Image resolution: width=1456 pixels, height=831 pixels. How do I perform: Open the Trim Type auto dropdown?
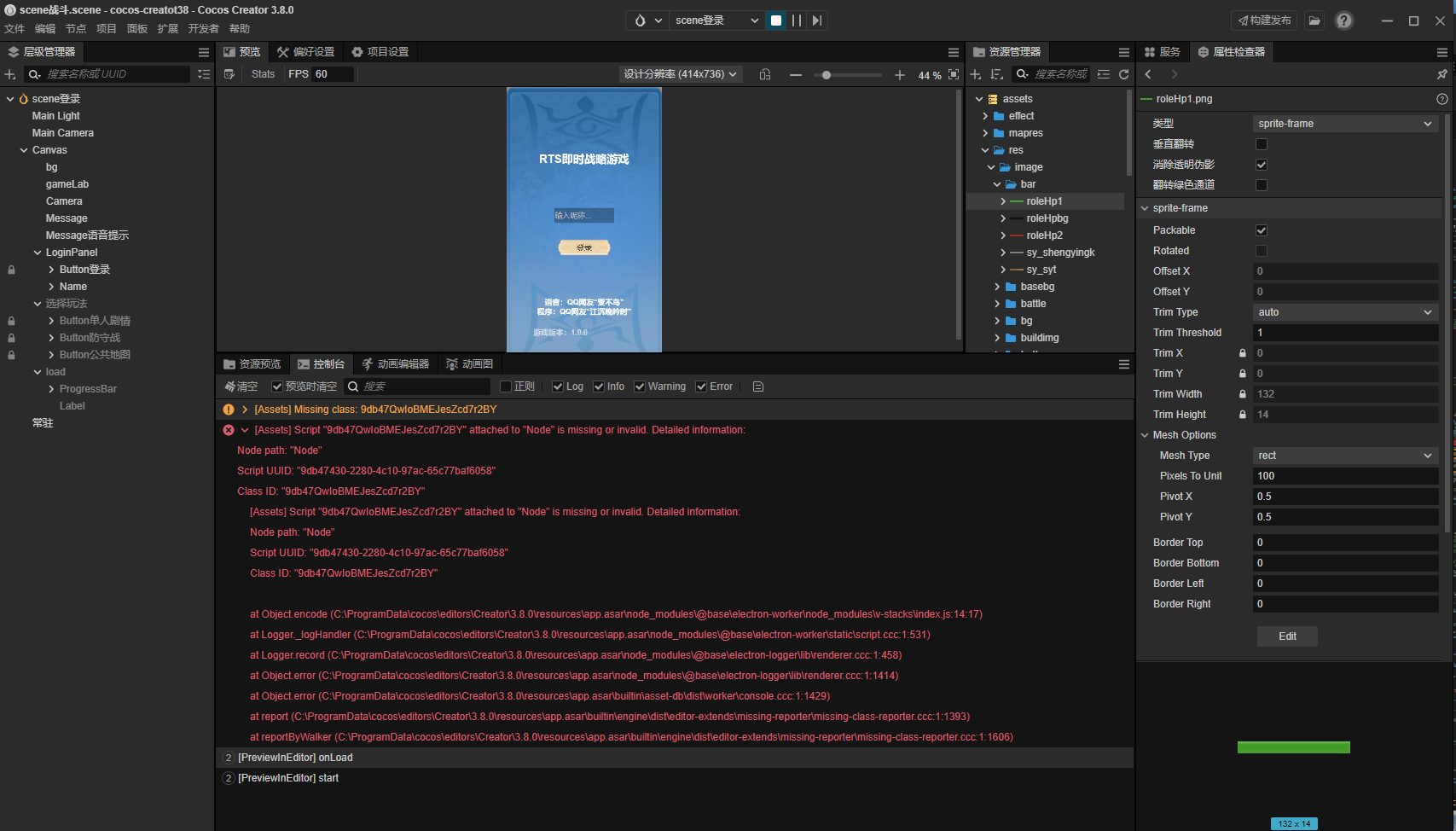point(1345,312)
